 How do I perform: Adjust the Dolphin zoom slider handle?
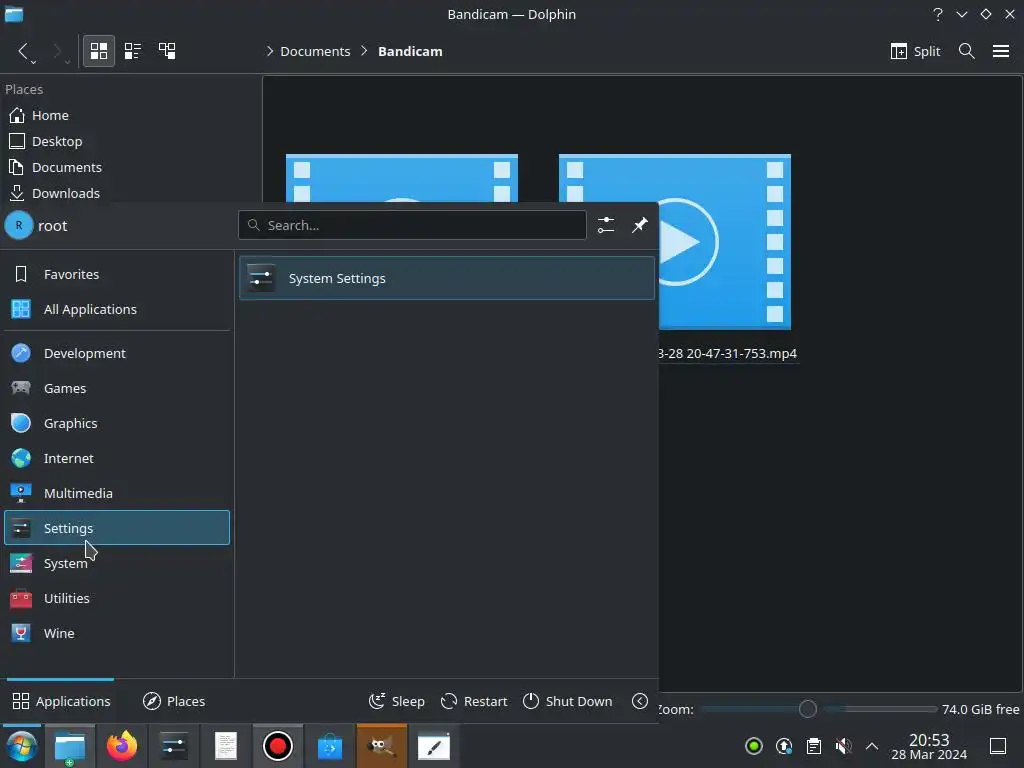point(808,709)
